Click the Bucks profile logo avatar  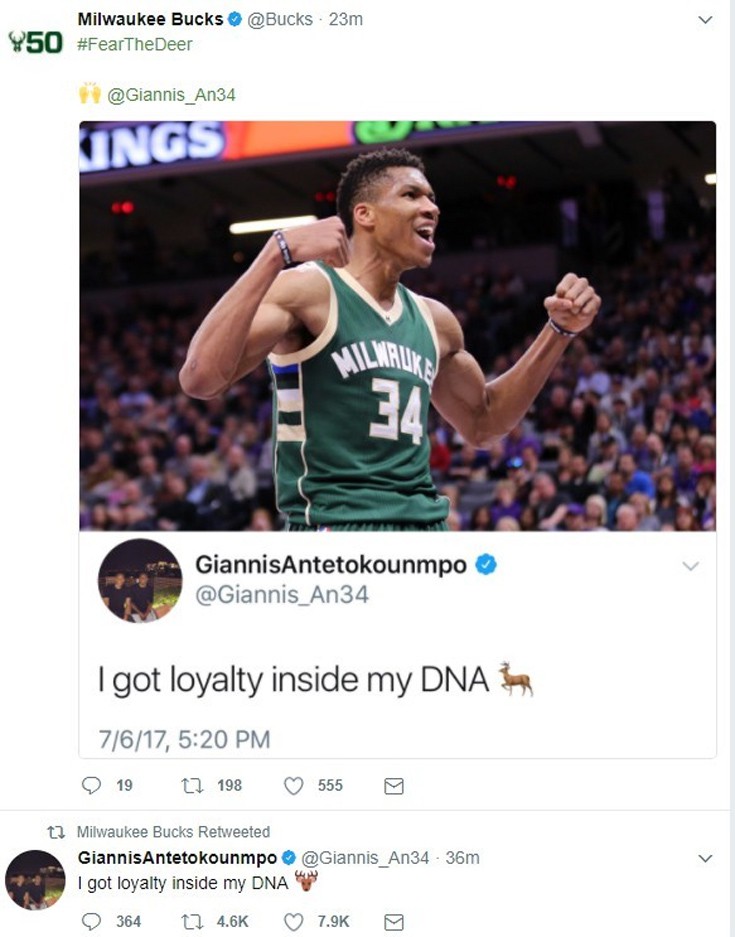(35, 42)
